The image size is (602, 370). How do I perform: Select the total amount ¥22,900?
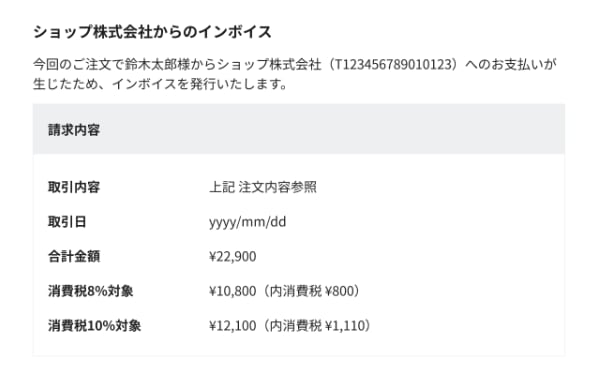click(x=233, y=256)
